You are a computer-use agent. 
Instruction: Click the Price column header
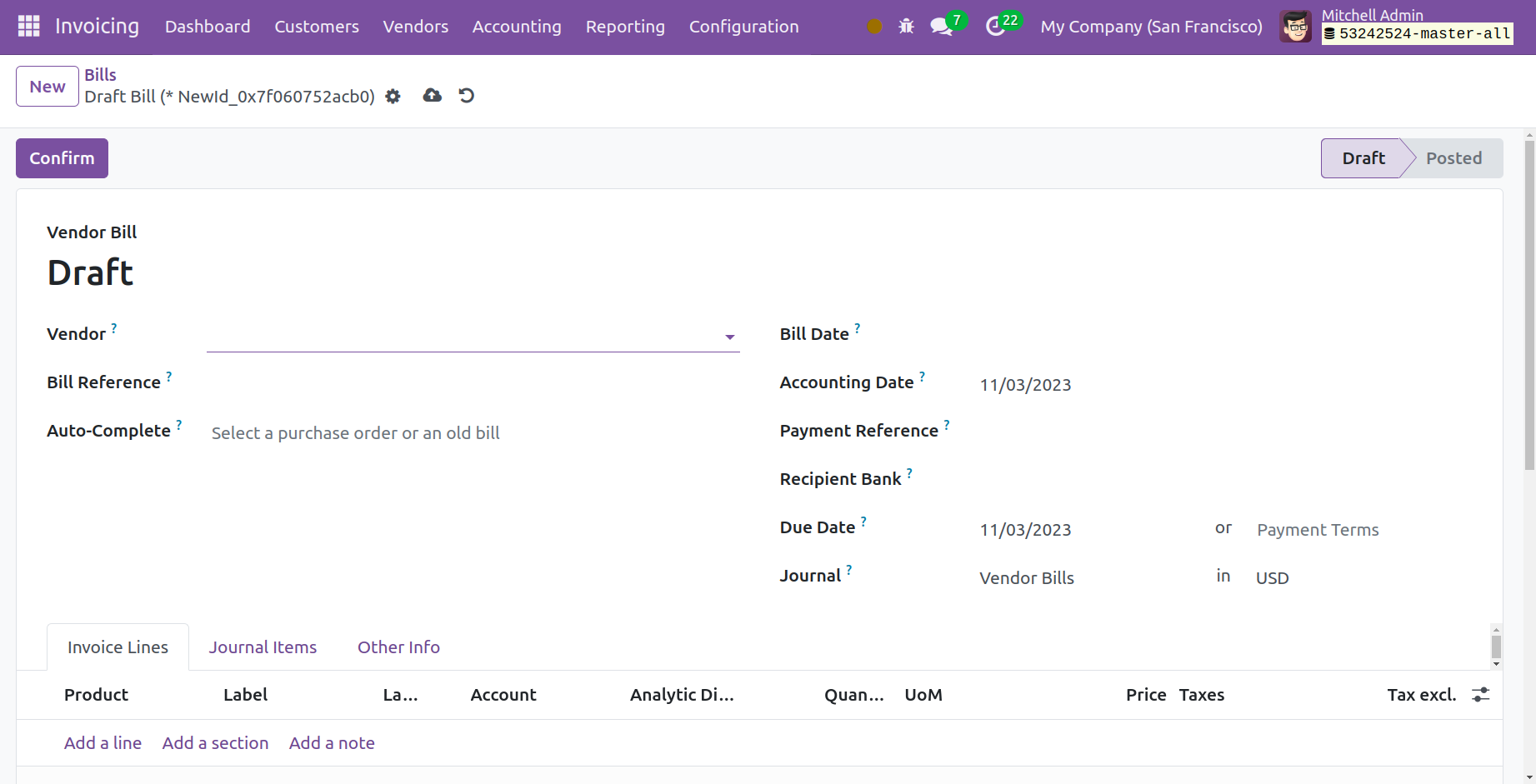(x=1146, y=695)
